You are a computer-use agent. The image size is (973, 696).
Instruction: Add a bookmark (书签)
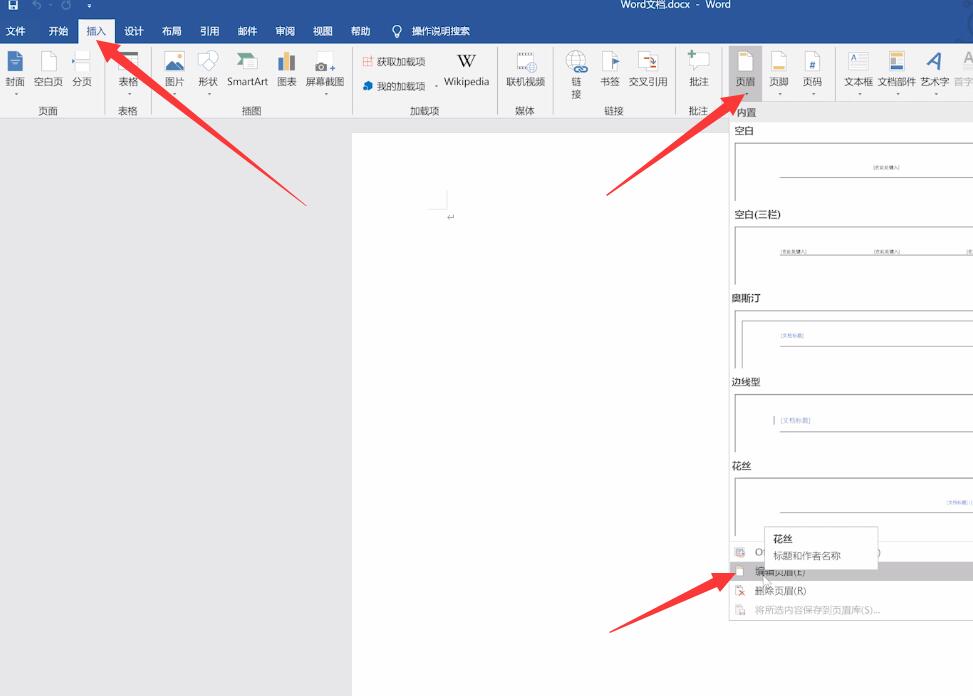610,69
